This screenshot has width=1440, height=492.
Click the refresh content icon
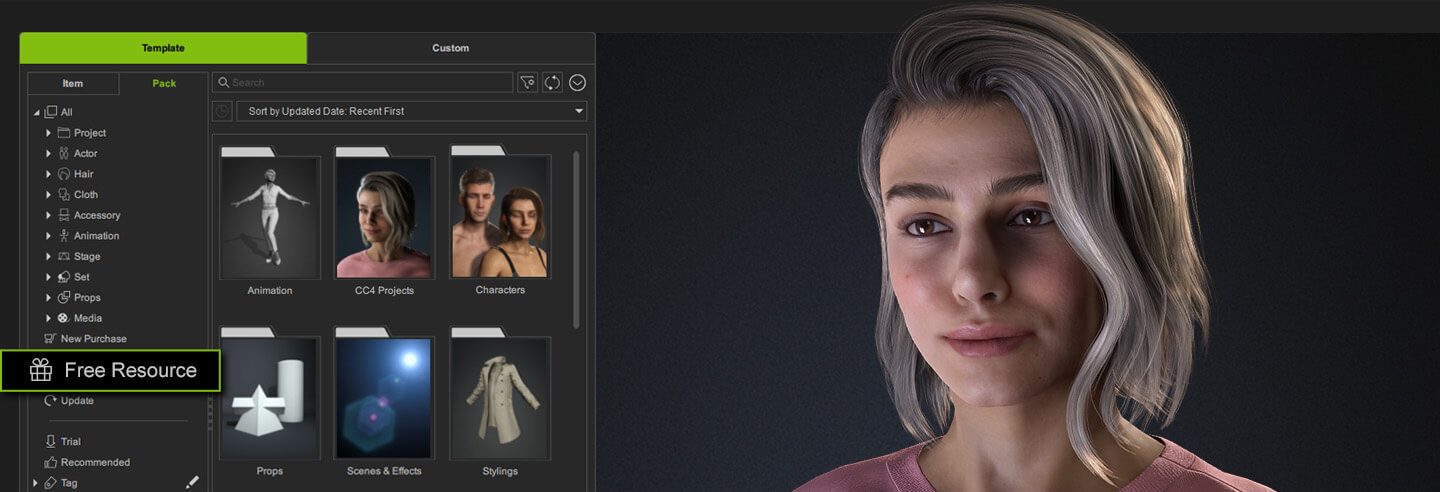tap(552, 83)
